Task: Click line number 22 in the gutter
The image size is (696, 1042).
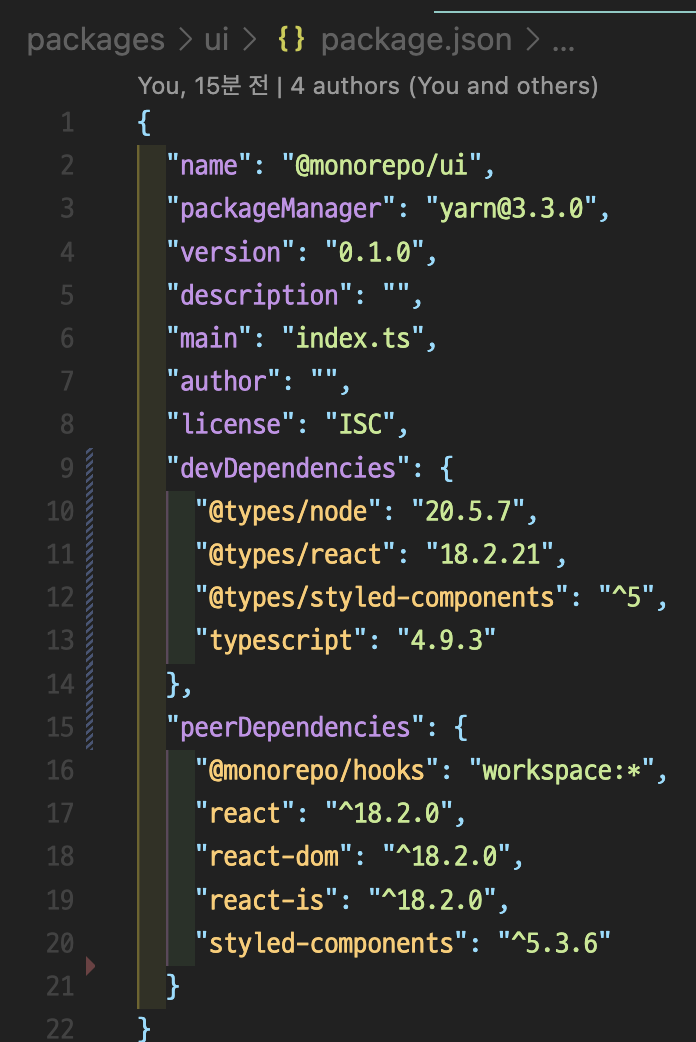Action: [60, 1029]
